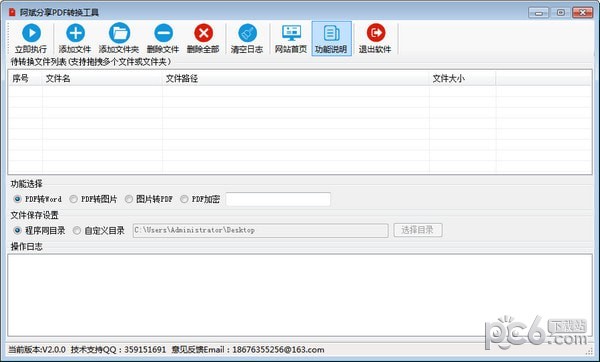The image size is (600, 362).
Task: Select 图片转PDF radio option
Action: pos(149,199)
